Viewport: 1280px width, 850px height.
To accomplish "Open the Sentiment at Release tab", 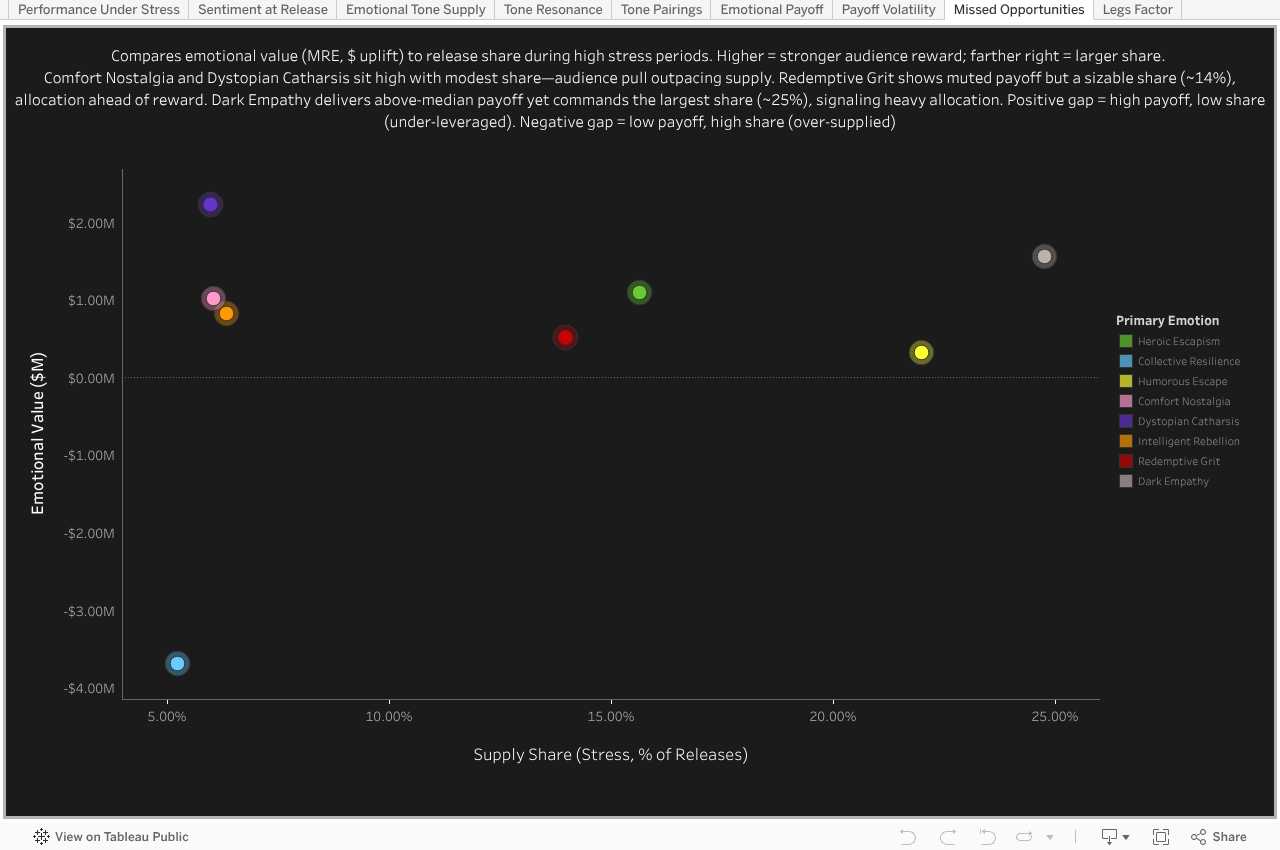I will (263, 10).
